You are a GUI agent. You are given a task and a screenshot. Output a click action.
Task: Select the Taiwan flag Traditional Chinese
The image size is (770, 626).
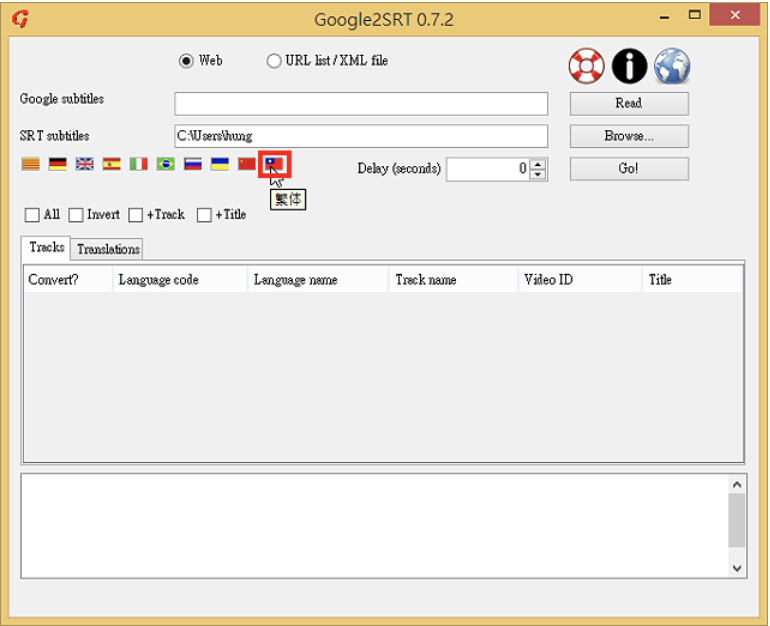274,164
